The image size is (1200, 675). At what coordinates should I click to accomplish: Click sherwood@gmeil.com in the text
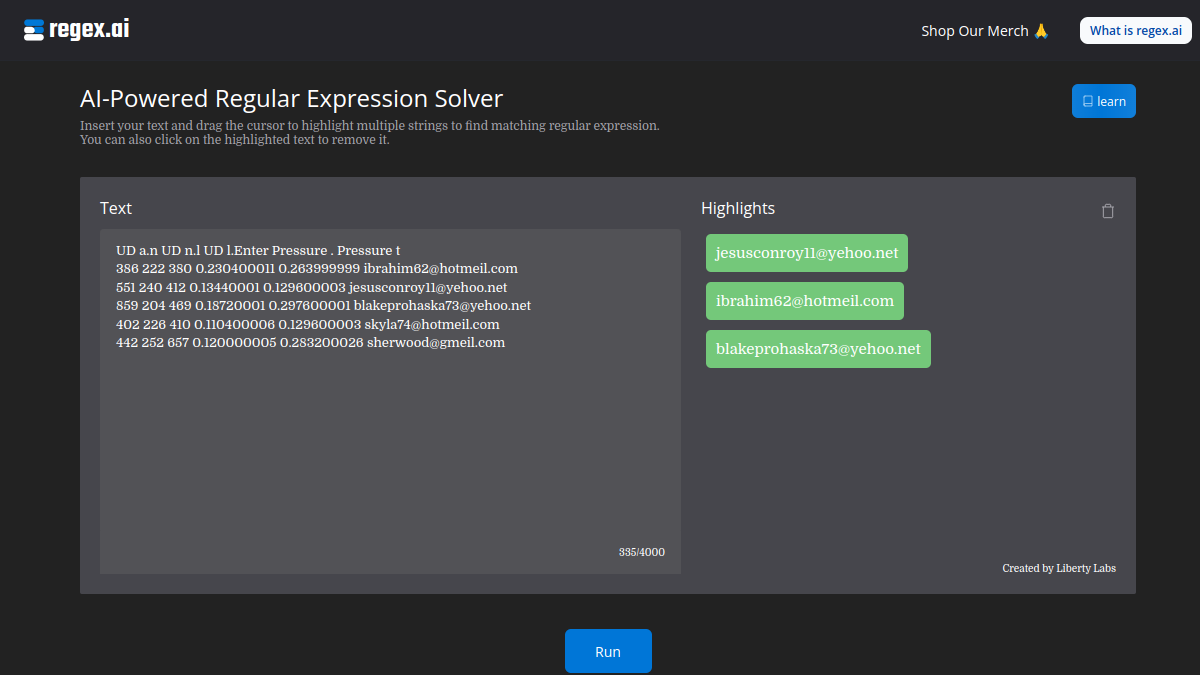click(436, 342)
